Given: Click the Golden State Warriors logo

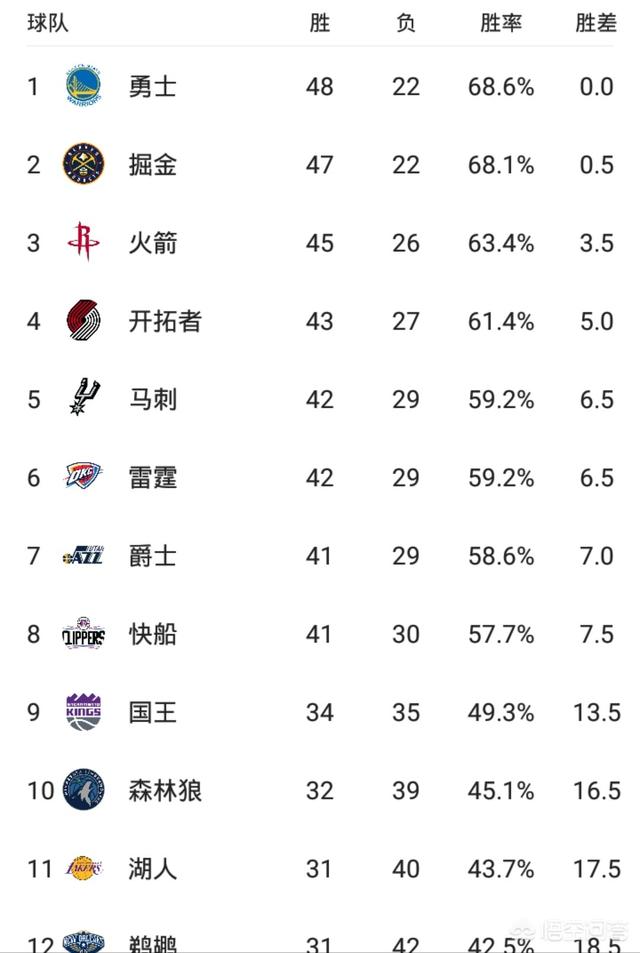Looking at the screenshot, I should tap(83, 86).
